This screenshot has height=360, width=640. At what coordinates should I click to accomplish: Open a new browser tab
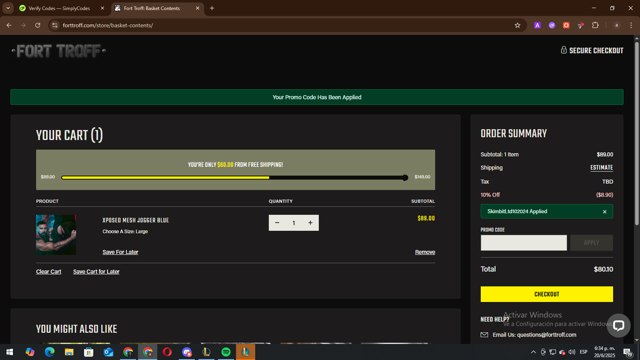click(212, 8)
